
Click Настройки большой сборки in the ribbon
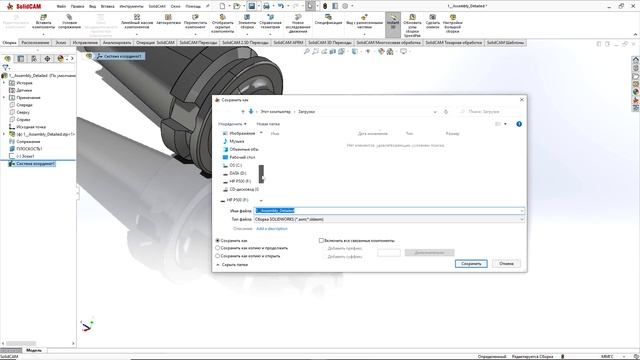pos(453,23)
